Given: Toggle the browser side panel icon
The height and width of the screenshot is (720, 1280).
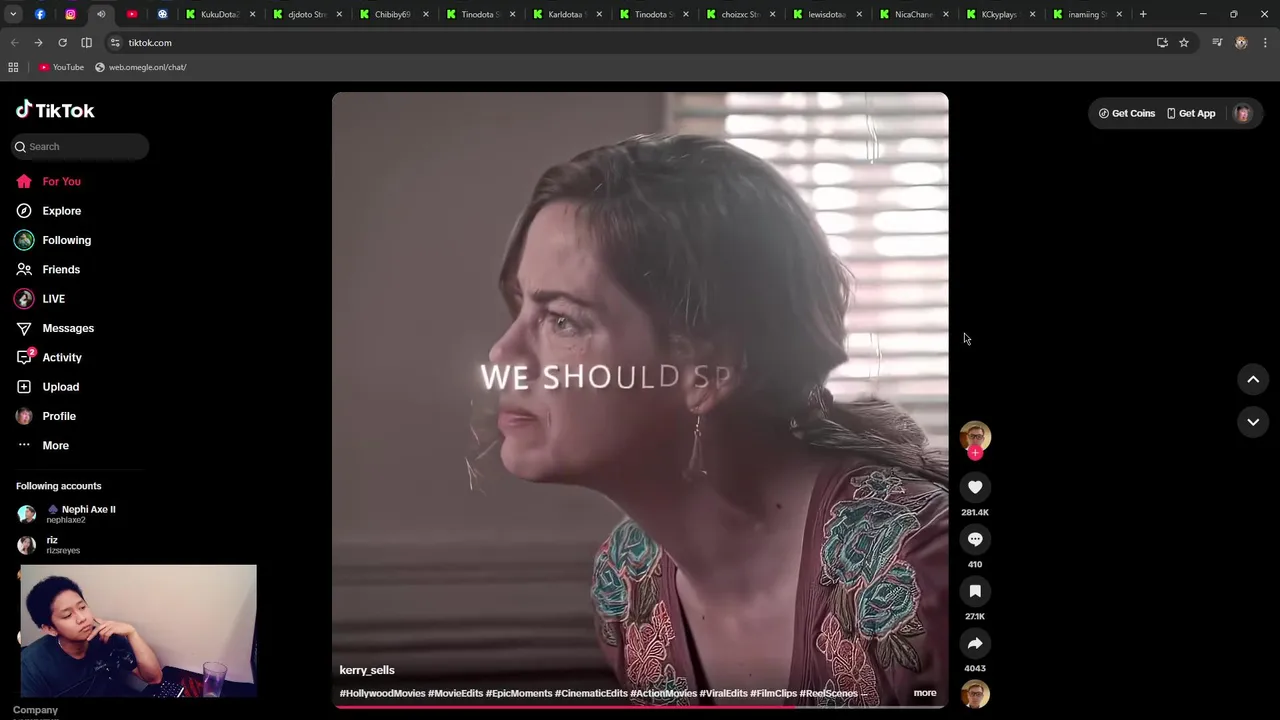Looking at the screenshot, I should point(86,43).
